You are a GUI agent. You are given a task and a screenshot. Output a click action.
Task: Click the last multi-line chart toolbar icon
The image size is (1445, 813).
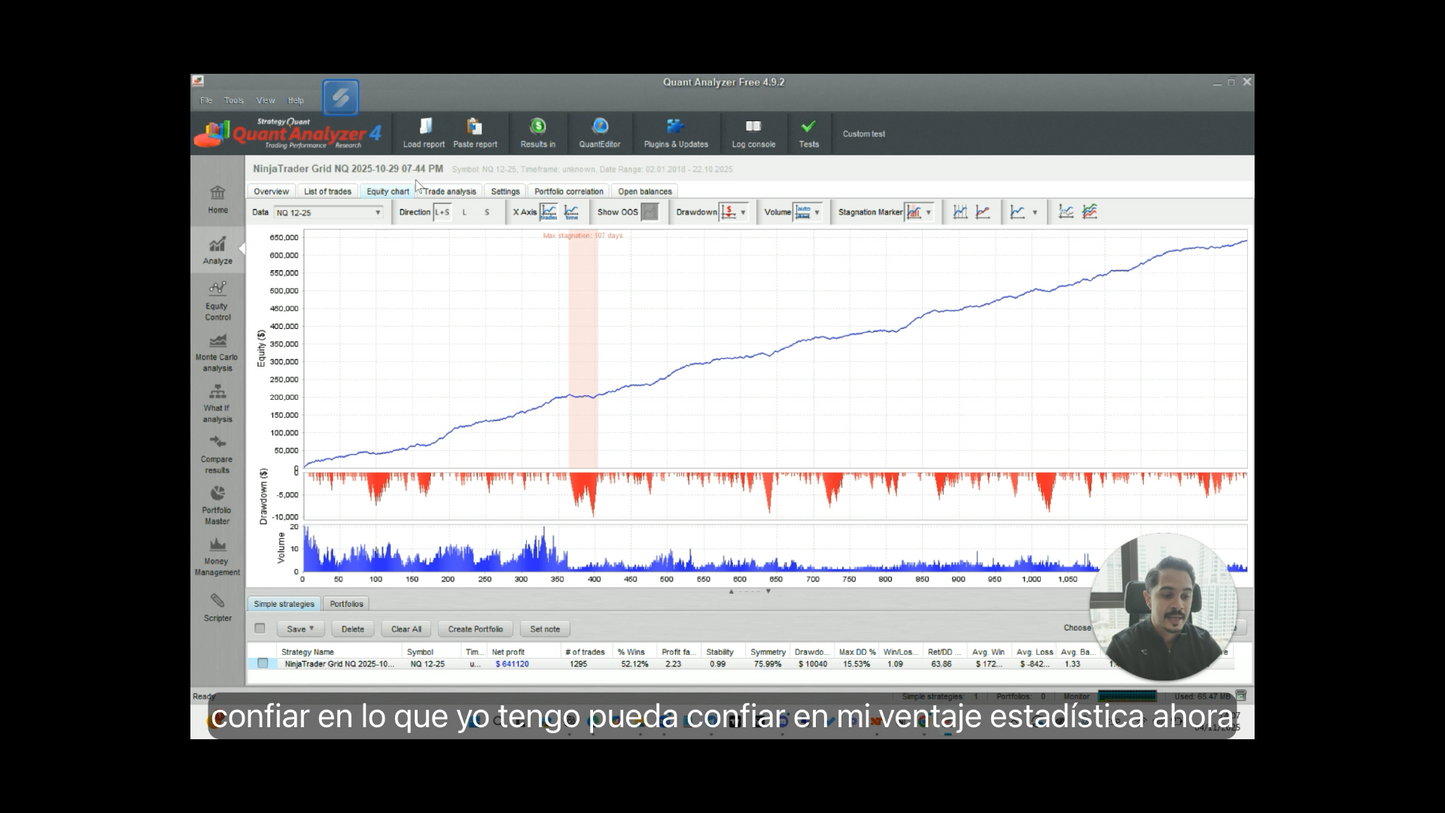(x=1090, y=212)
